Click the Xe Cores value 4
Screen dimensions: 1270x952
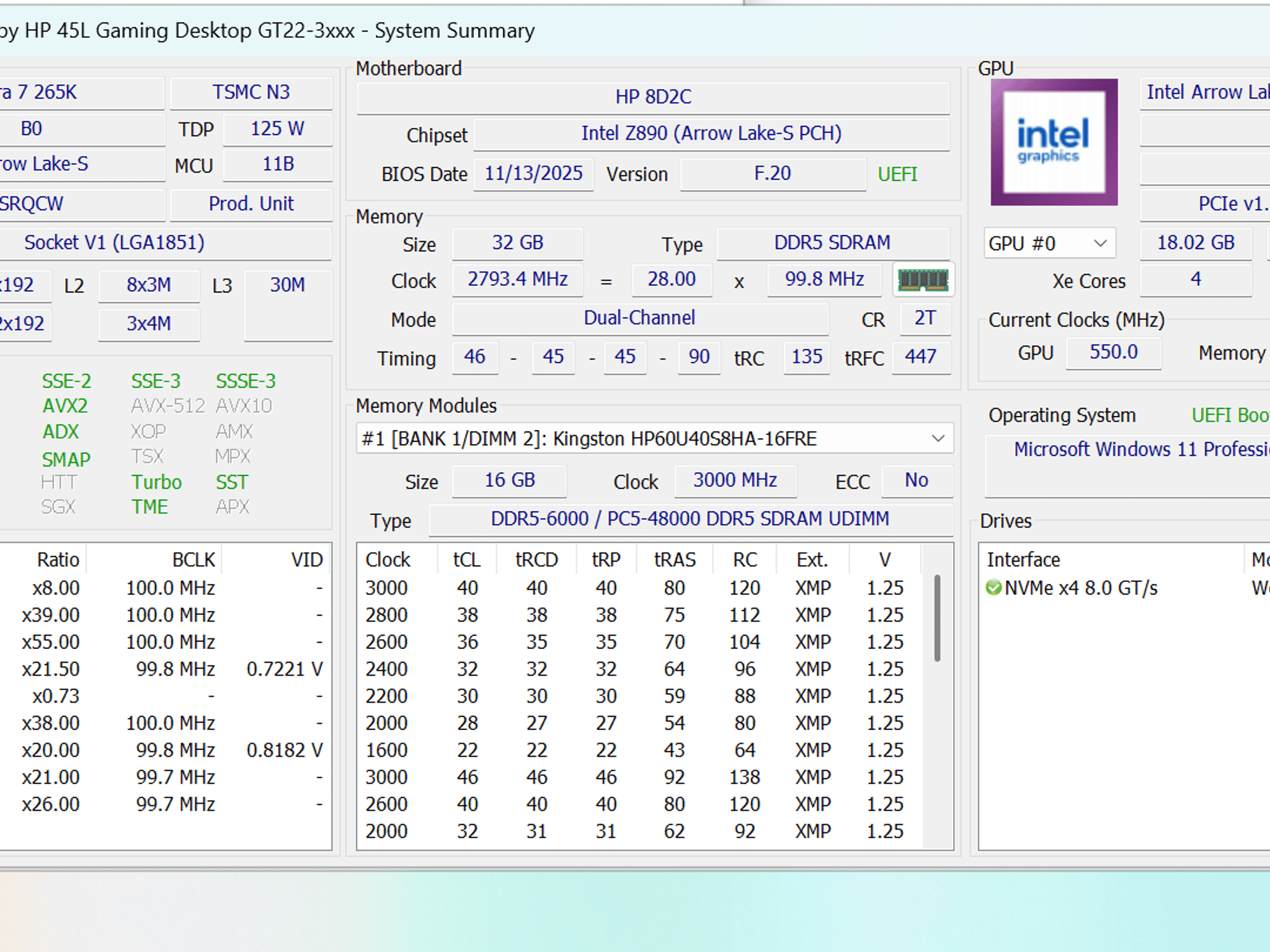[x=1196, y=280]
